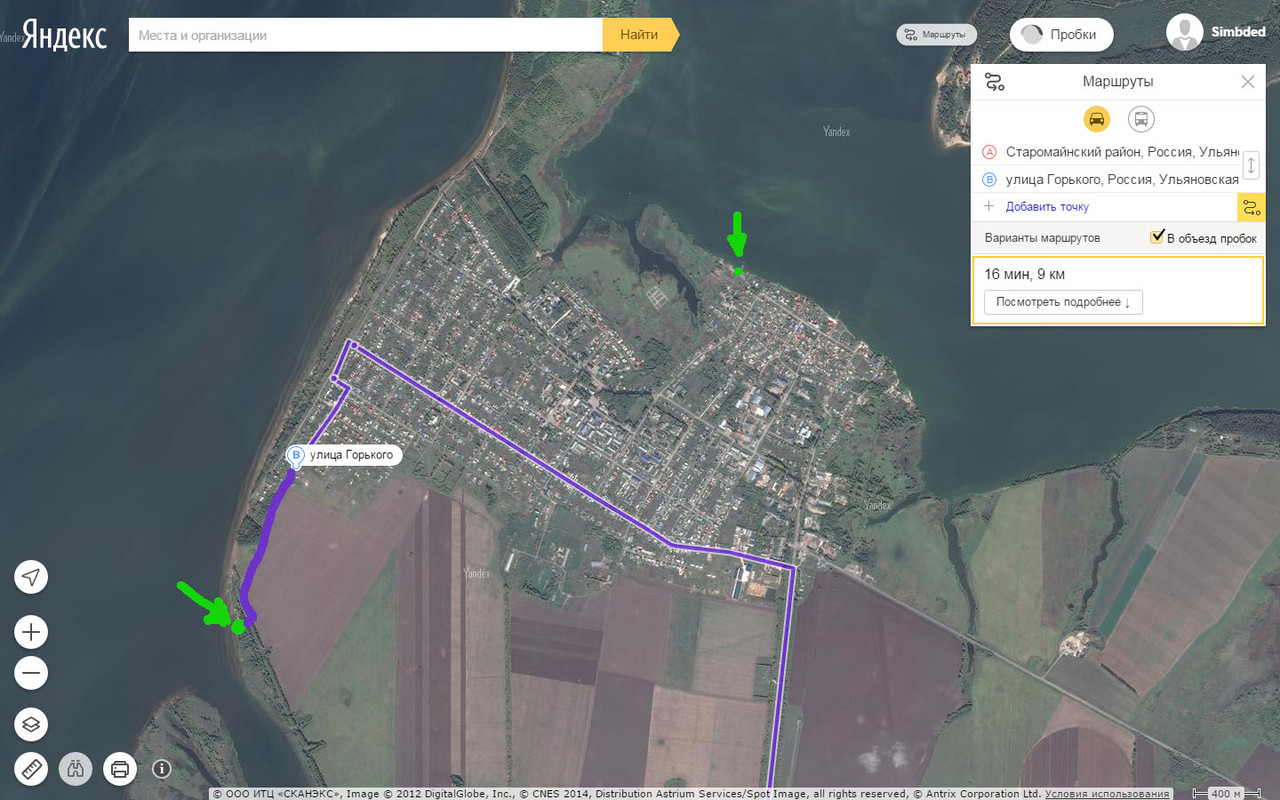The width and height of the screenshot is (1280, 800).
Task: Zoom in with the plus button
Action: click(x=31, y=632)
